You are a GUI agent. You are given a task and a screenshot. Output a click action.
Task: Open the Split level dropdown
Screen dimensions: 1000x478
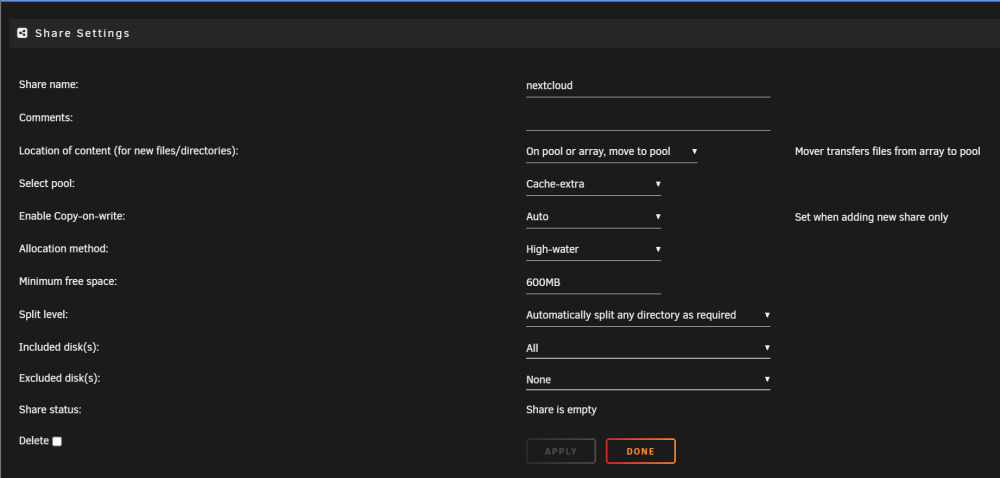pyautogui.click(x=648, y=315)
